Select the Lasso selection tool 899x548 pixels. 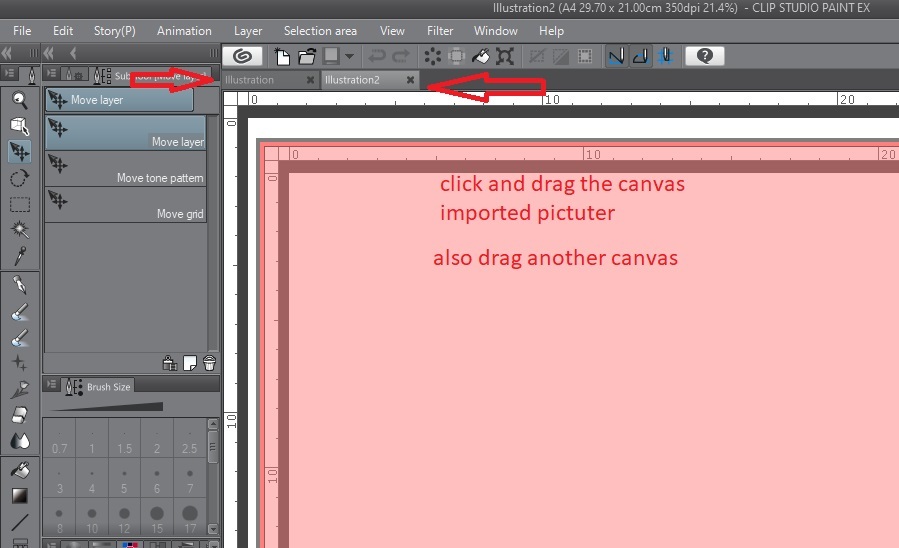[x=19, y=178]
